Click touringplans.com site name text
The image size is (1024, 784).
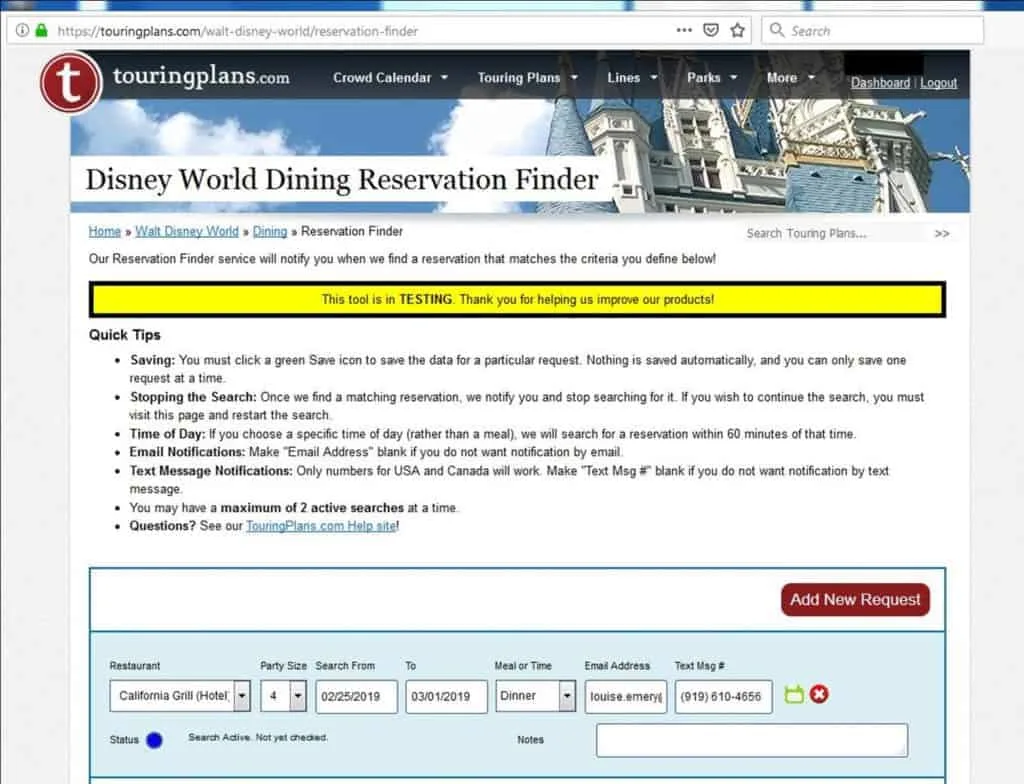click(x=200, y=76)
